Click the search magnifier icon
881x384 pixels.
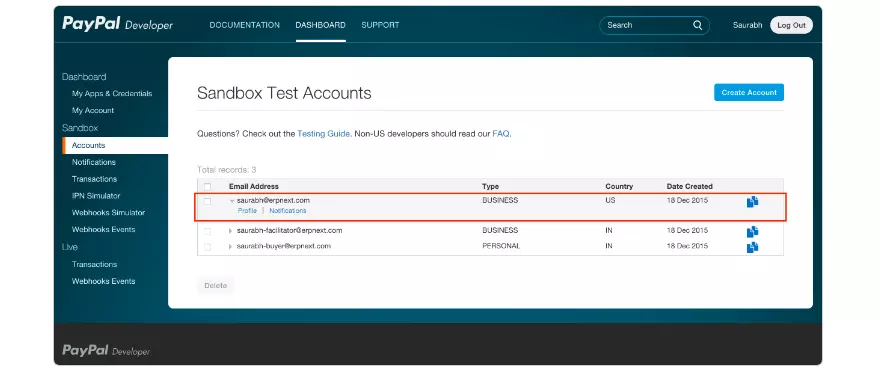pos(697,25)
